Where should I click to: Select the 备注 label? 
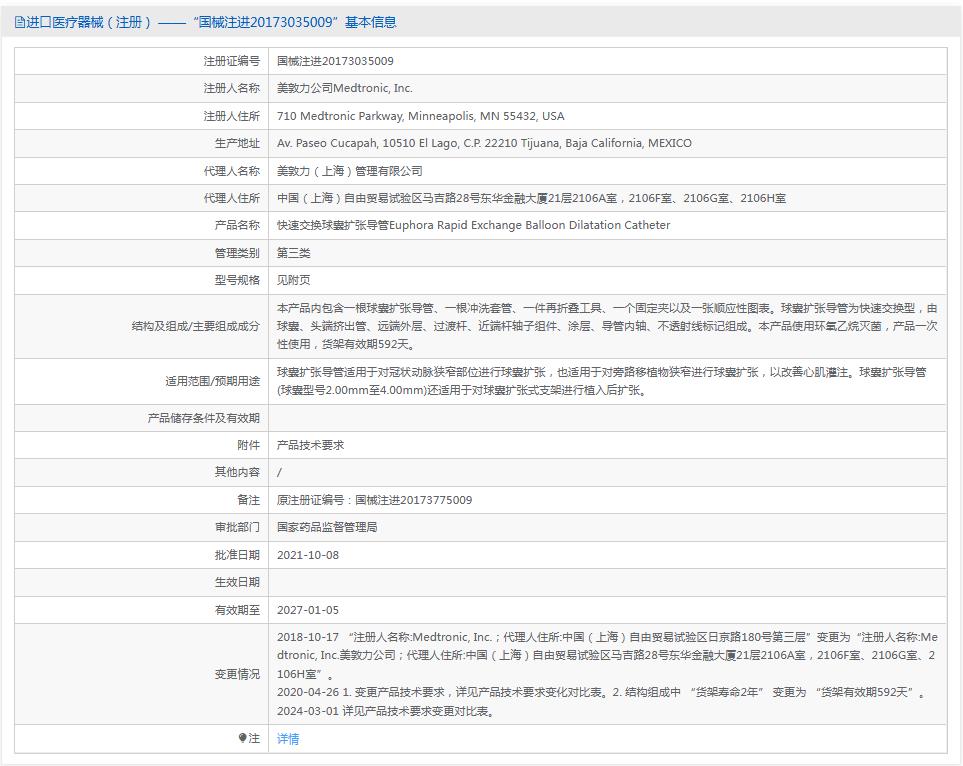click(248, 500)
